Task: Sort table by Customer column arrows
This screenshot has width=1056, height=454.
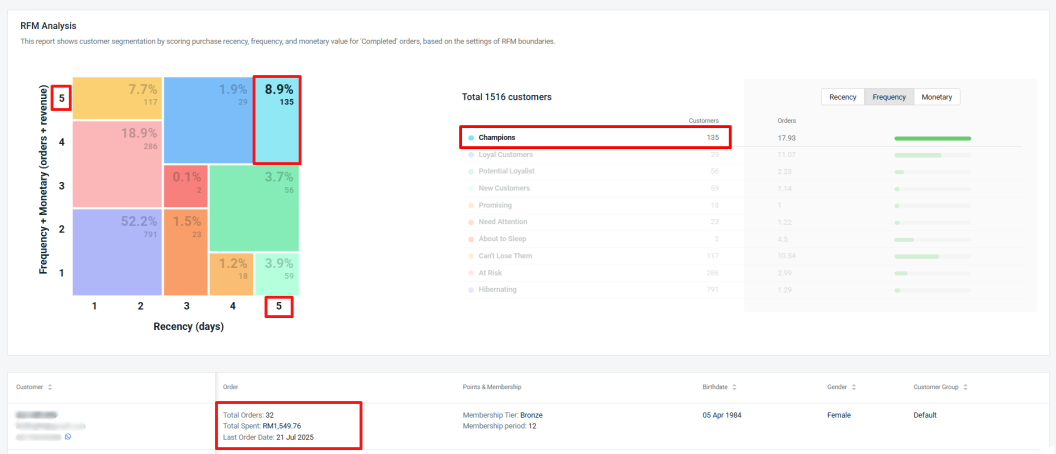Action: pyautogui.click(x=50, y=387)
